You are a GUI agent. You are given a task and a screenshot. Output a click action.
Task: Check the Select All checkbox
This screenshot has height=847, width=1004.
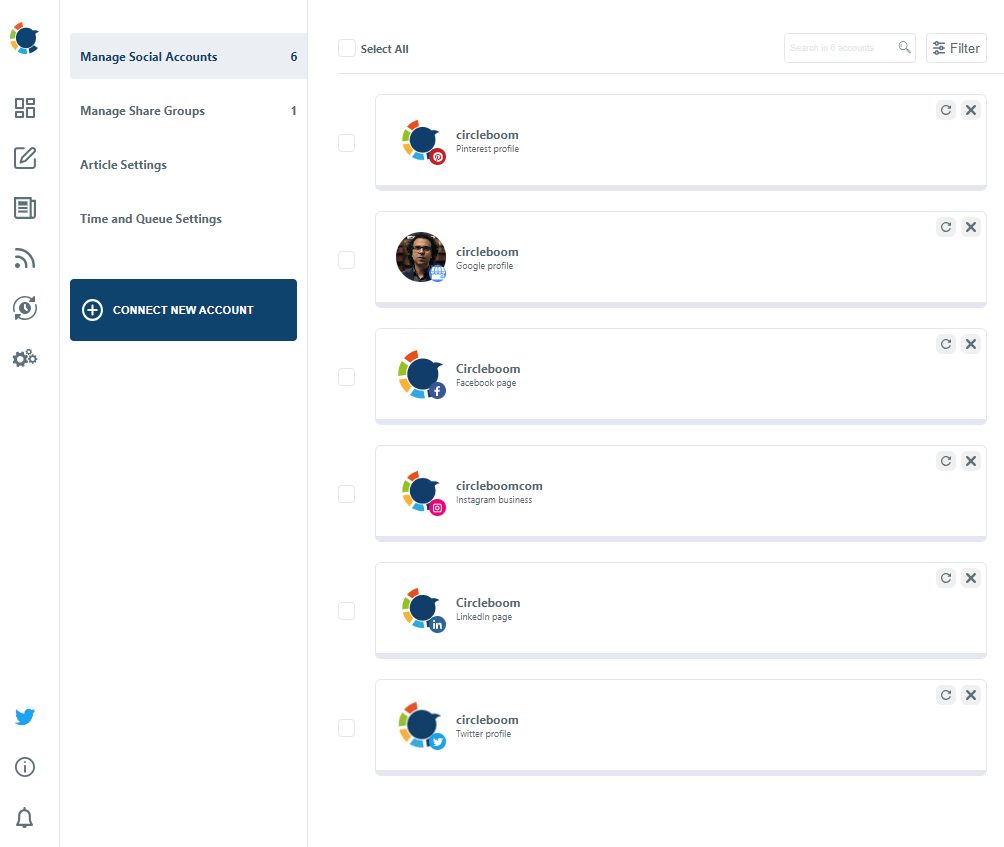tap(346, 47)
